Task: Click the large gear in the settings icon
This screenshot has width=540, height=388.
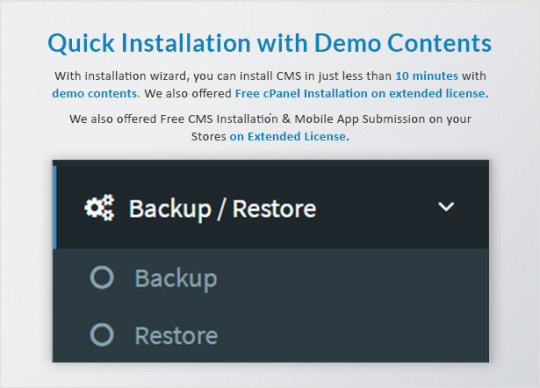Action: pyautogui.click(x=93, y=208)
